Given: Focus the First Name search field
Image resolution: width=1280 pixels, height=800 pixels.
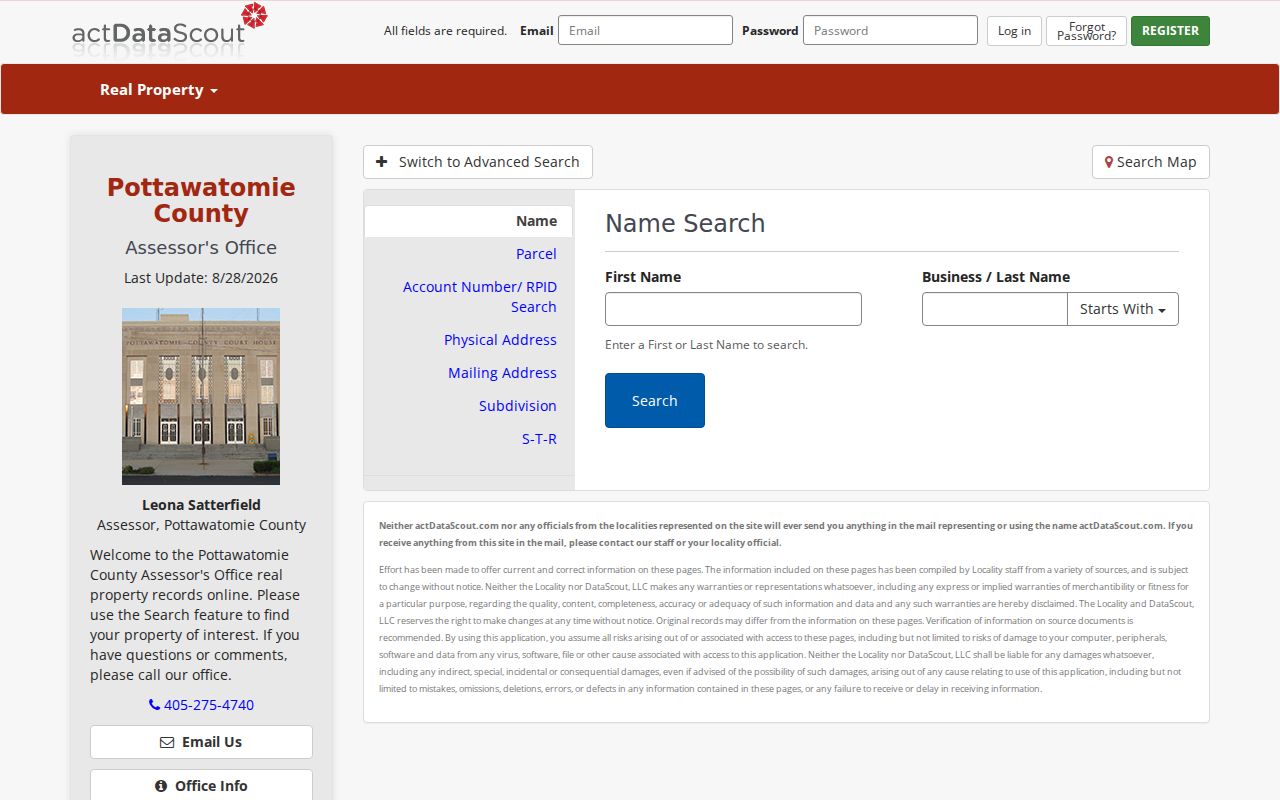Looking at the screenshot, I should click(x=733, y=309).
